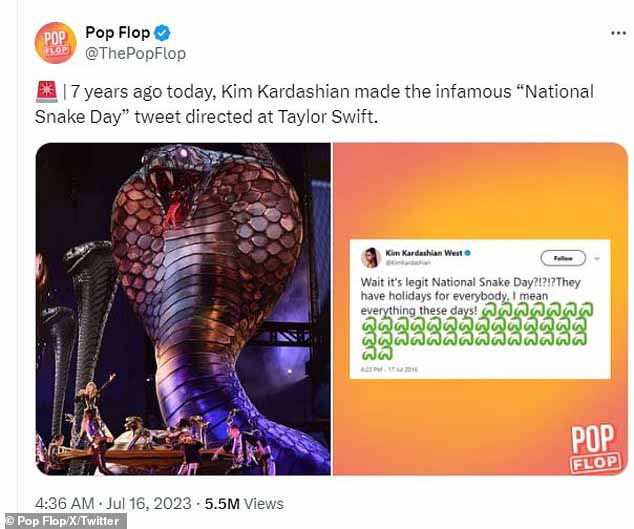634x529 pixels.
Task: Click the Pop Flop display name
Action: coord(118,32)
